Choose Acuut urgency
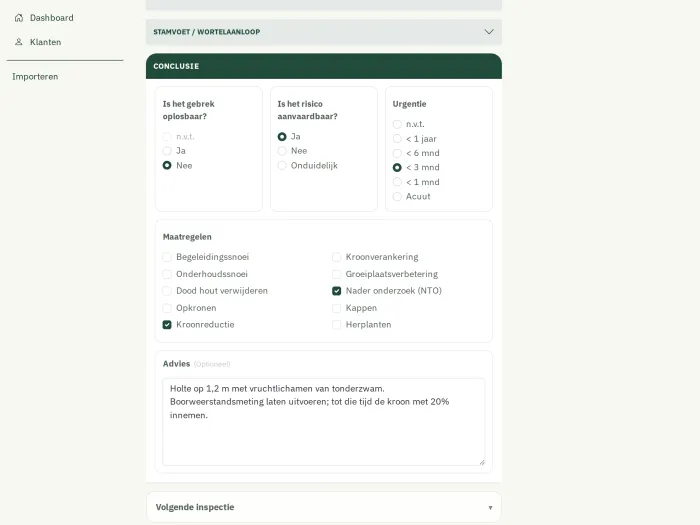Viewport: 700px width, 525px height. 397,196
